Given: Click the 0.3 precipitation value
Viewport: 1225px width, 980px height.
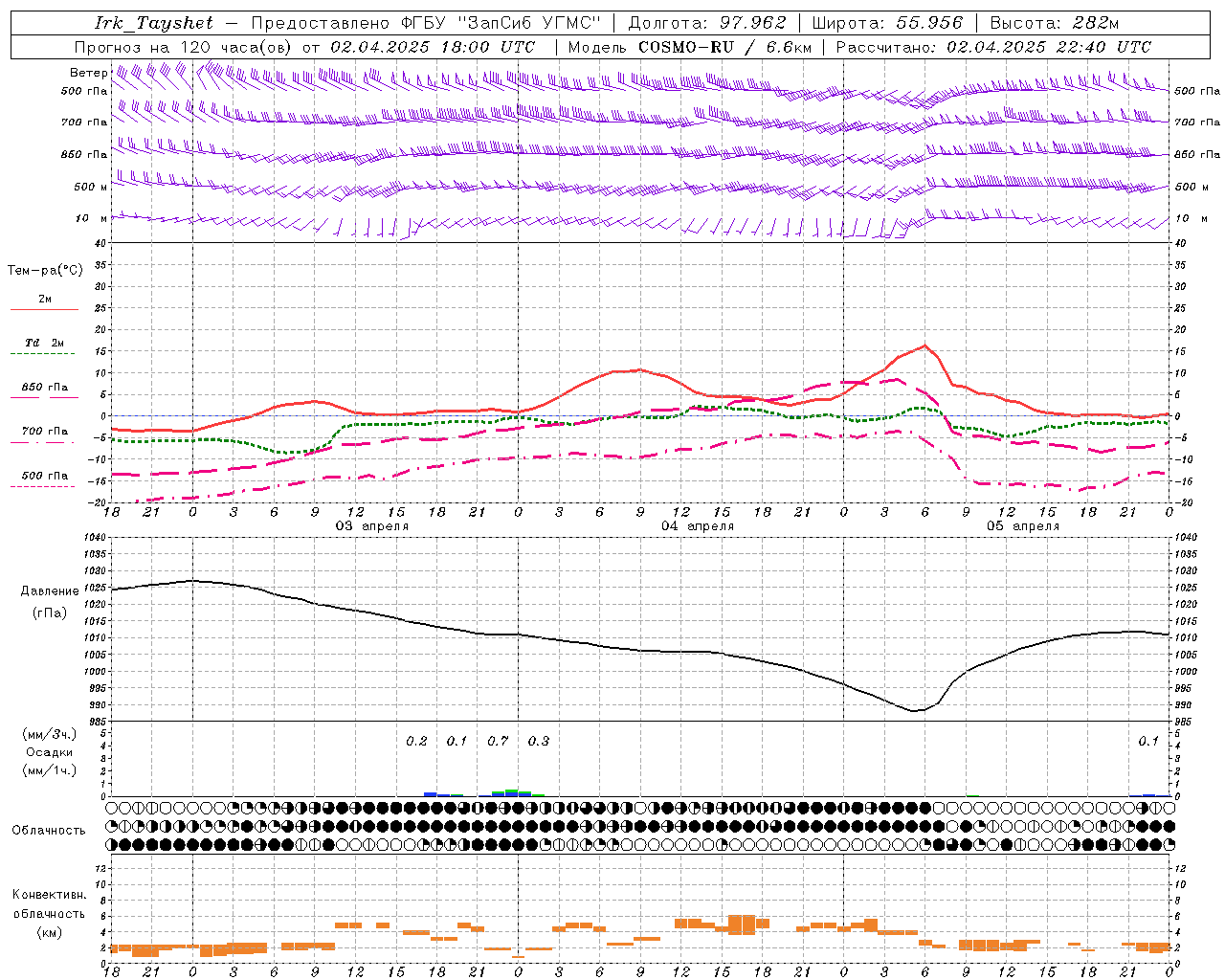Looking at the screenshot, I should point(539,741).
